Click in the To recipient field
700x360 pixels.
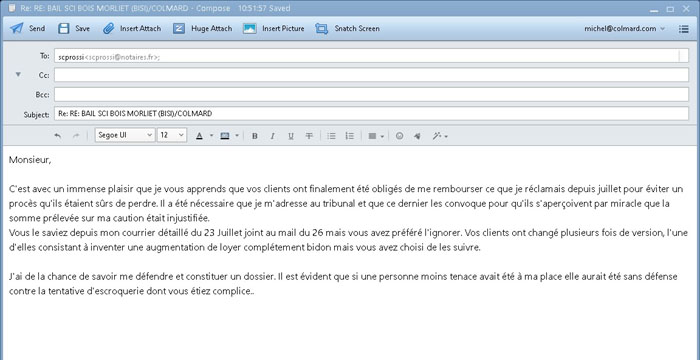371,56
